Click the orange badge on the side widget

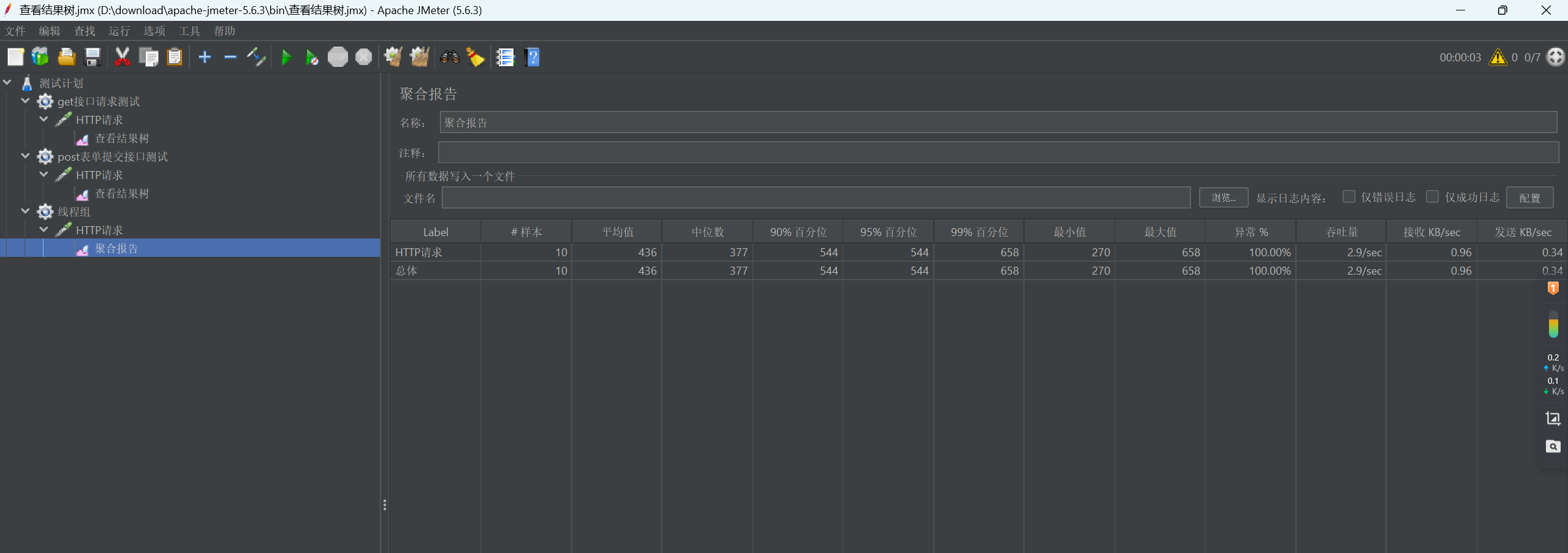click(1553, 288)
